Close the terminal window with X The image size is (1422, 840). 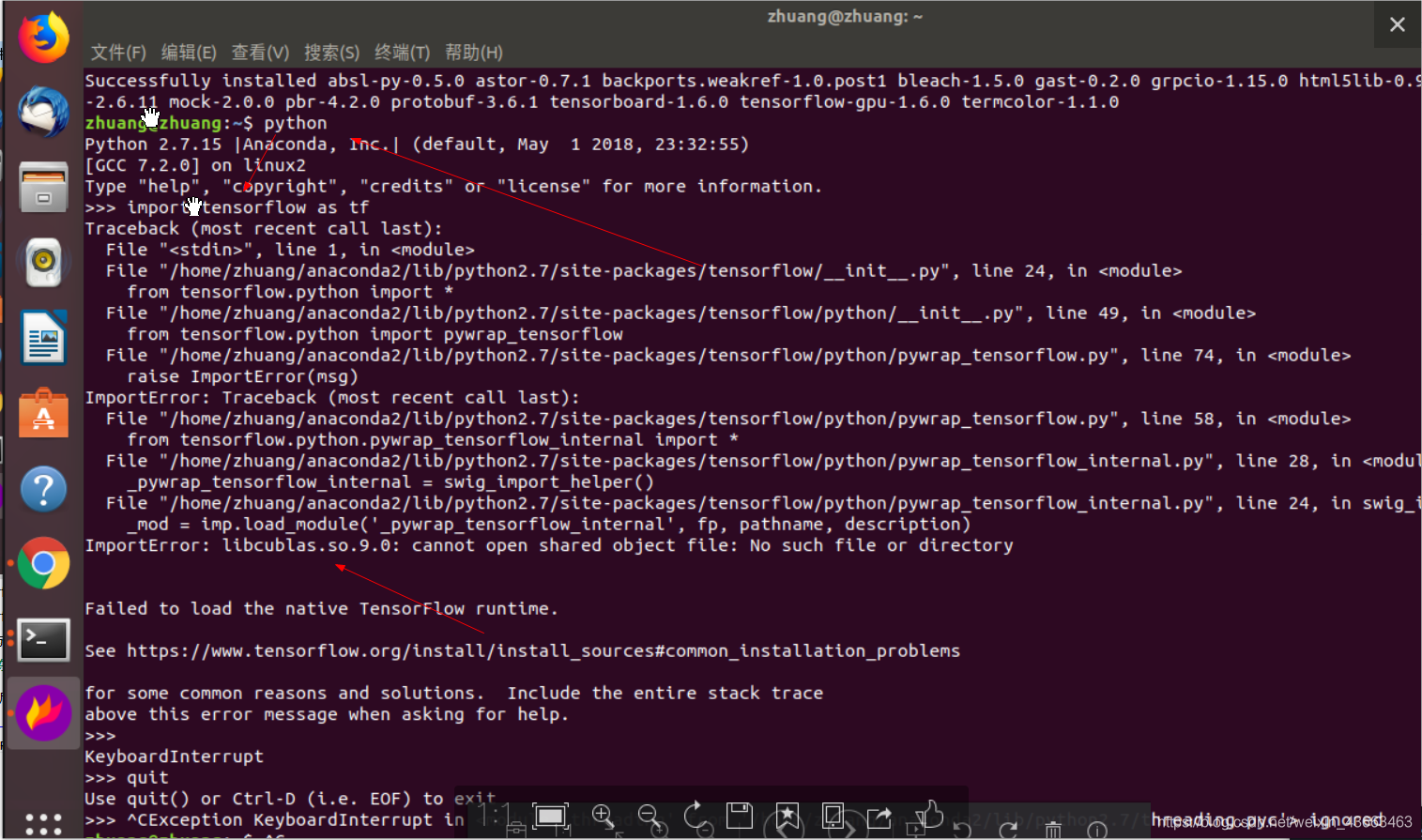[x=1397, y=24]
